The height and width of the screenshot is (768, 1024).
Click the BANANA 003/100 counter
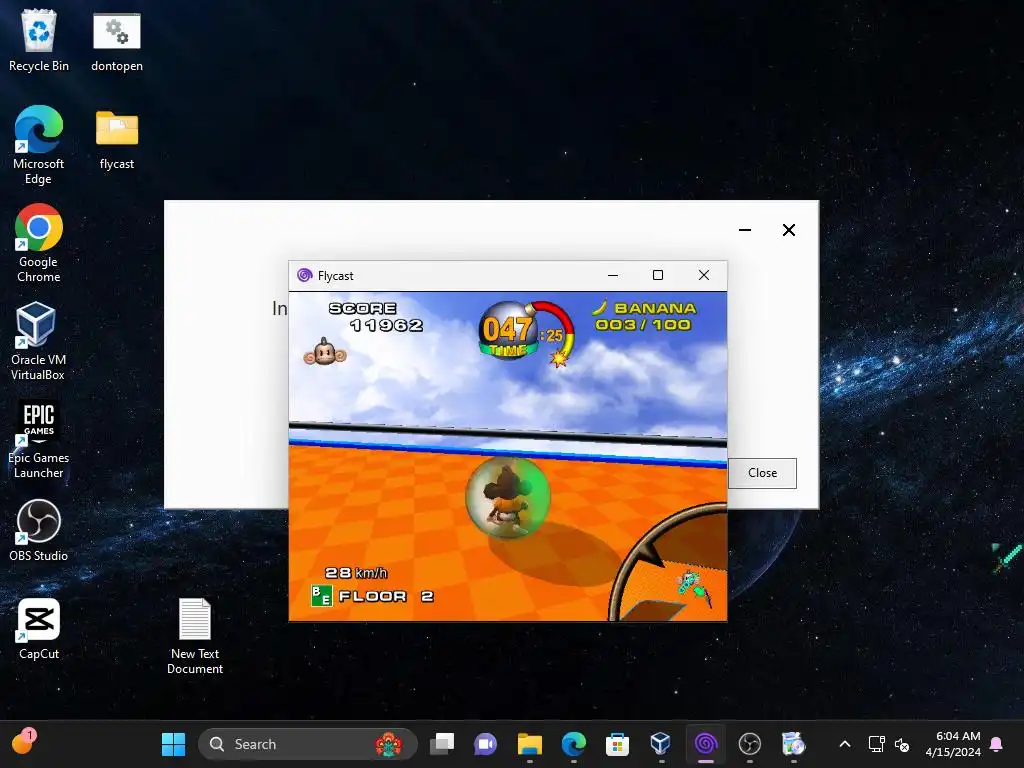(x=645, y=316)
